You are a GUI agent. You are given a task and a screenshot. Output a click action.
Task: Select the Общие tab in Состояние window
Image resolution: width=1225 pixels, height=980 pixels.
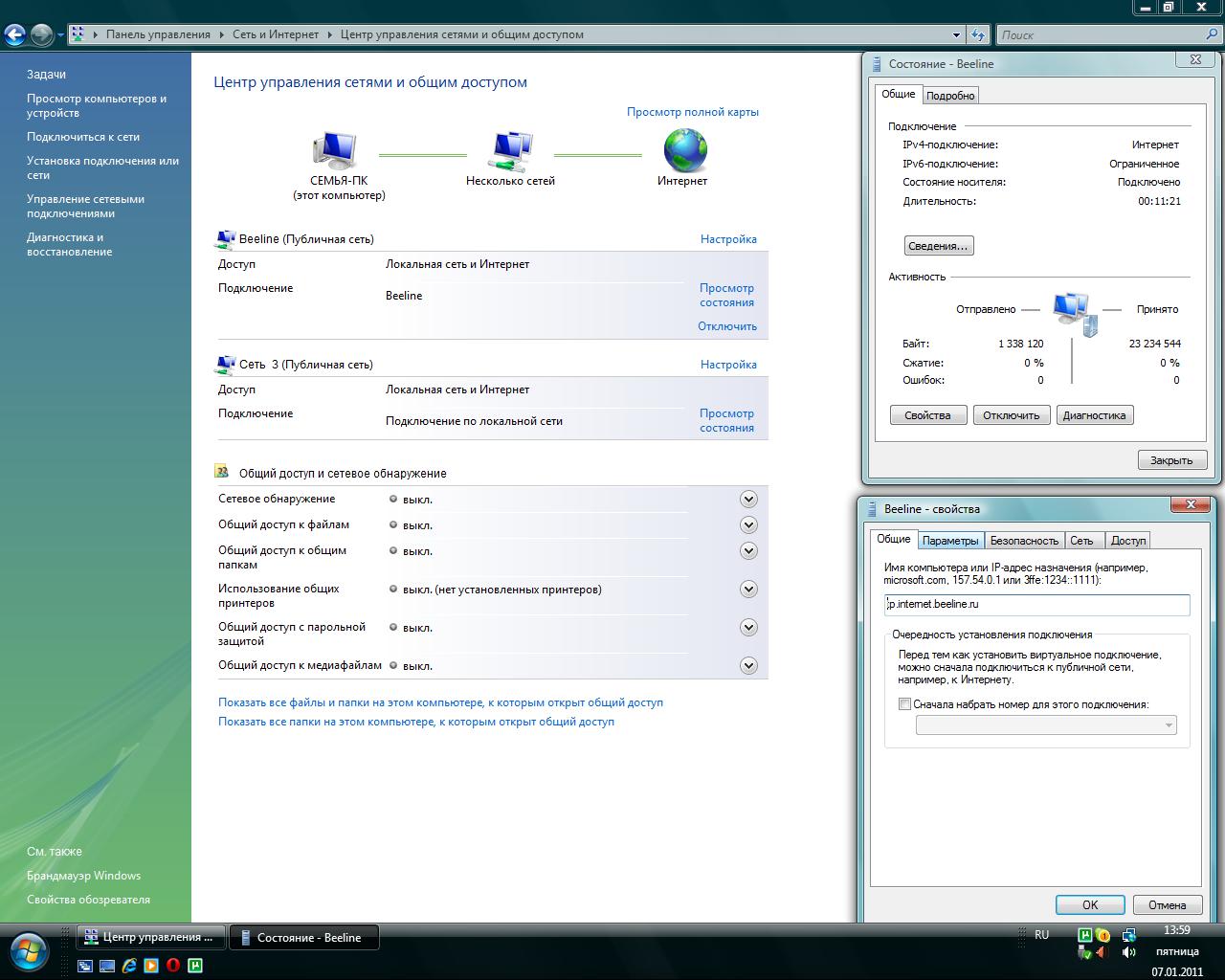tap(899, 94)
